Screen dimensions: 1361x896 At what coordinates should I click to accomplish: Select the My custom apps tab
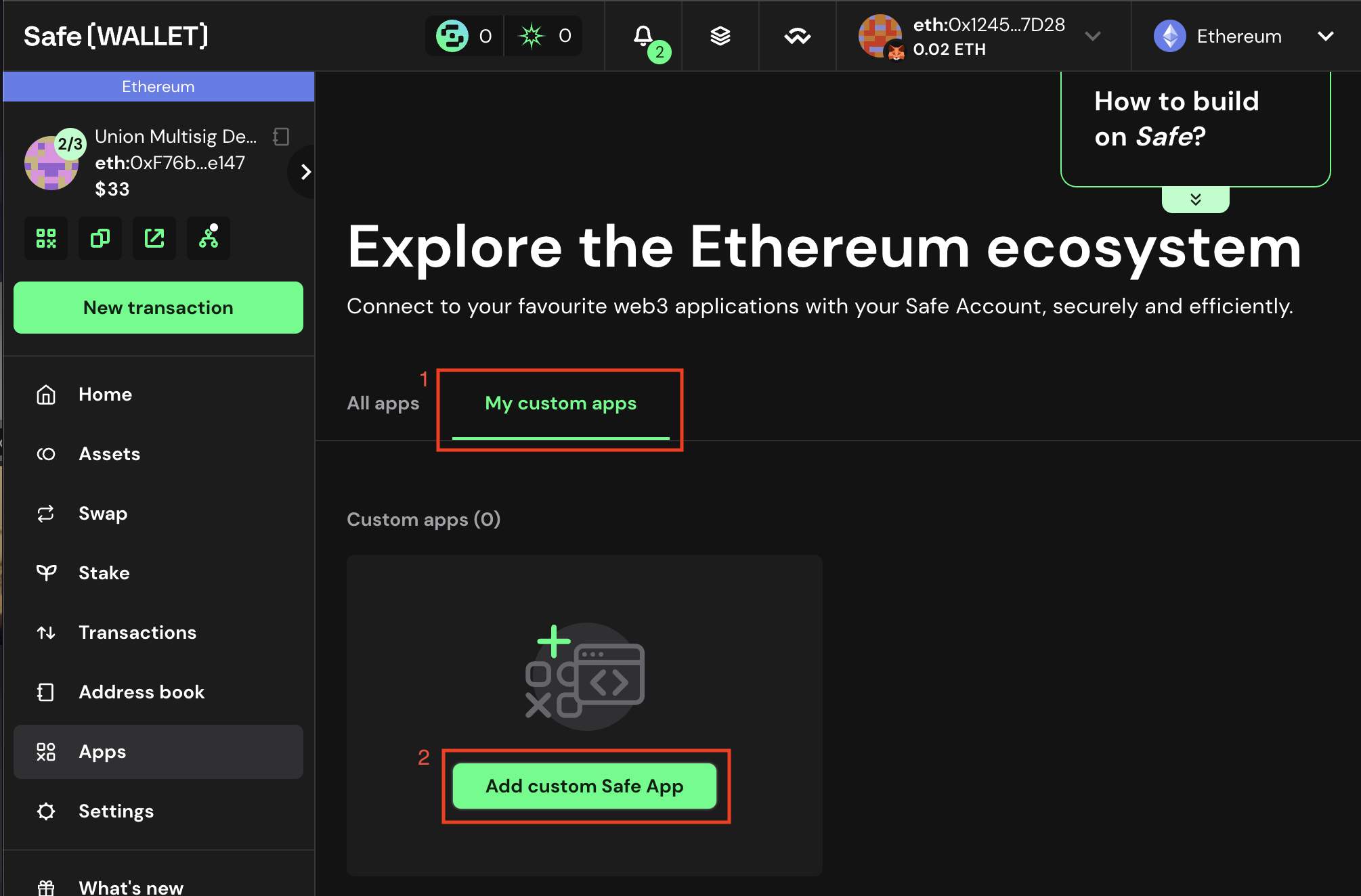click(x=560, y=403)
